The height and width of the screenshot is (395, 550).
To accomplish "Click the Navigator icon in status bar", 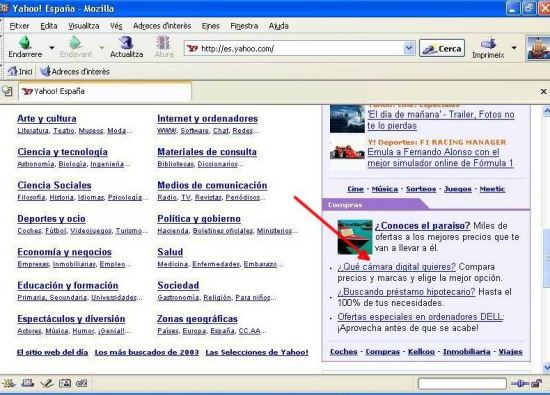I will tap(8, 383).
